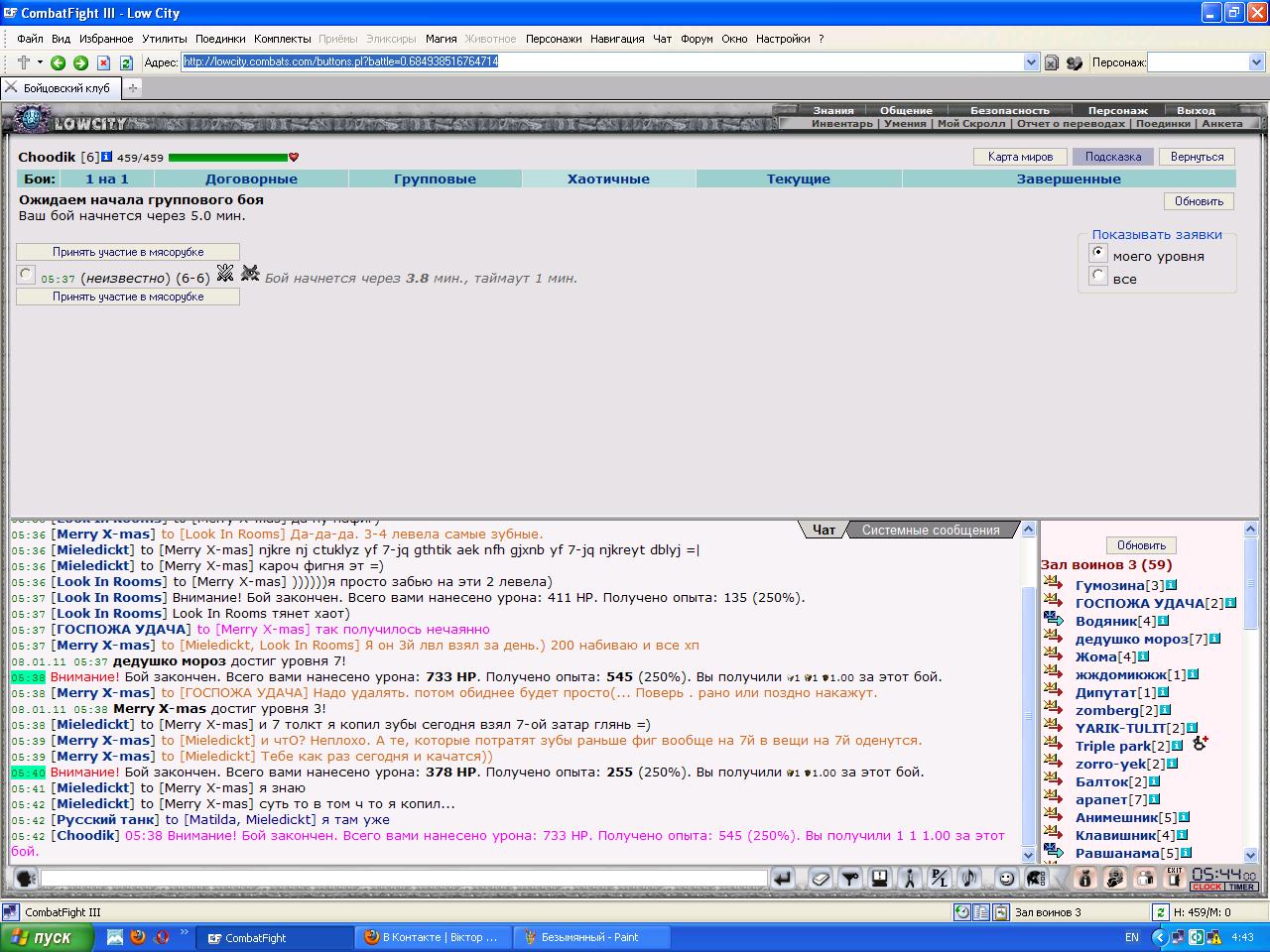Click the send message arrow icon
The height and width of the screenshot is (952, 1270).
[x=783, y=879]
